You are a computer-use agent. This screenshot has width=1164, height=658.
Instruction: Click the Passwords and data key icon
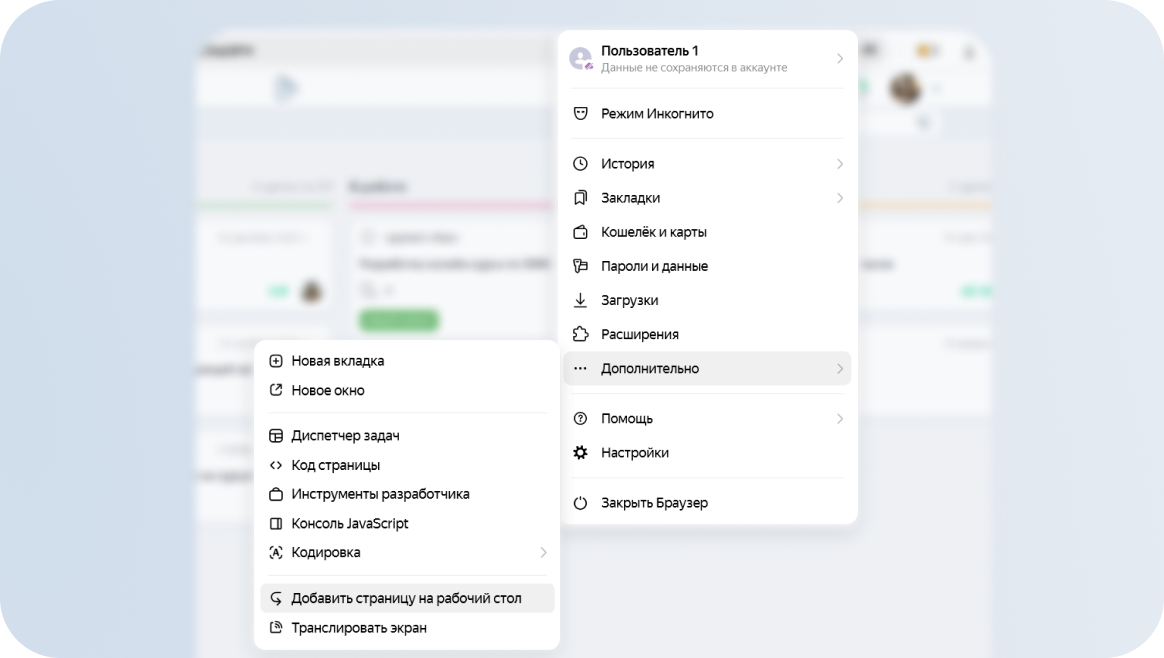click(580, 266)
